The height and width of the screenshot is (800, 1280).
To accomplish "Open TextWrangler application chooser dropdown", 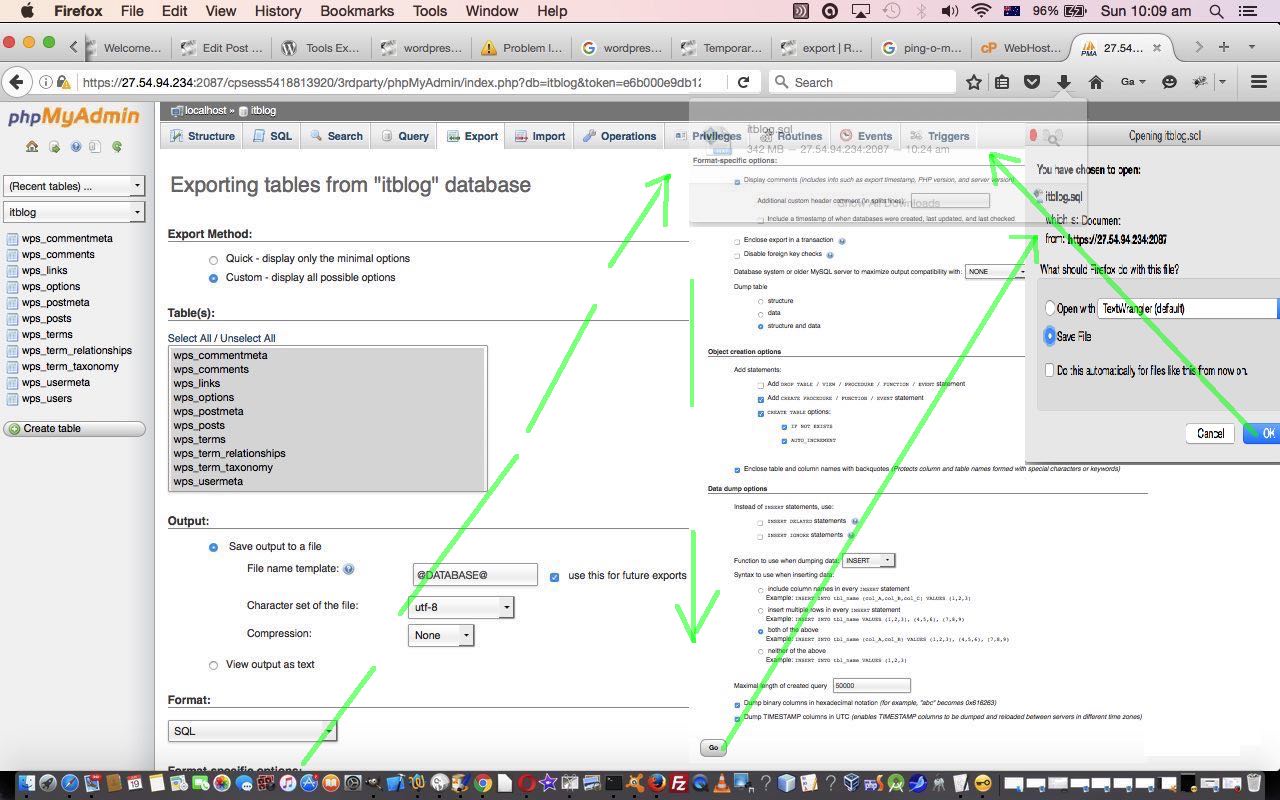I will pyautogui.click(x=1188, y=309).
